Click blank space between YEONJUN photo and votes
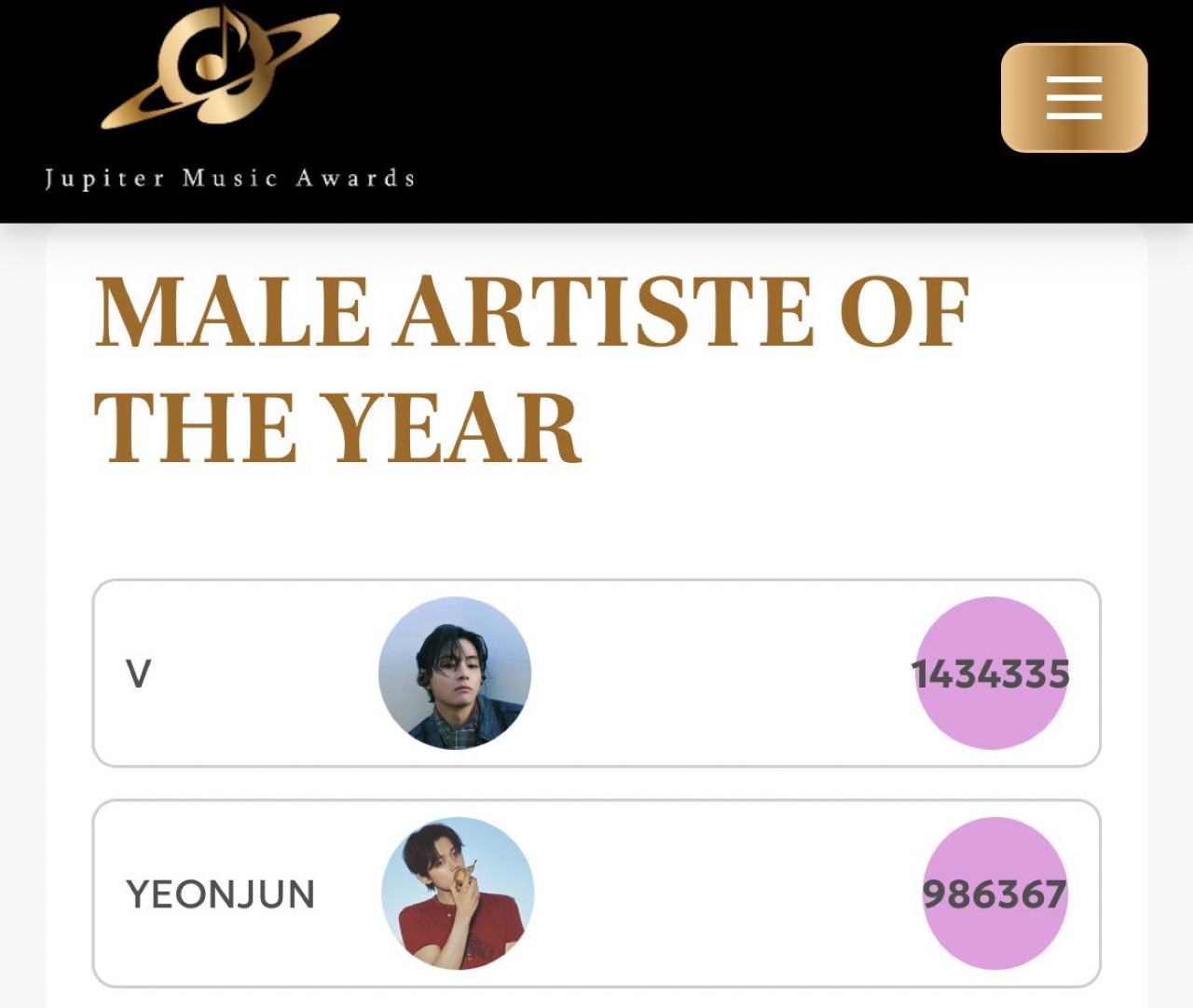This screenshot has width=1193, height=1008. pyautogui.click(x=727, y=893)
